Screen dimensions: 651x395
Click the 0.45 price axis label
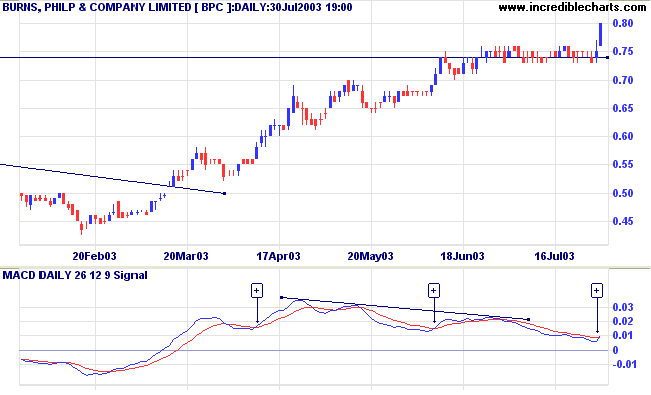pos(623,221)
